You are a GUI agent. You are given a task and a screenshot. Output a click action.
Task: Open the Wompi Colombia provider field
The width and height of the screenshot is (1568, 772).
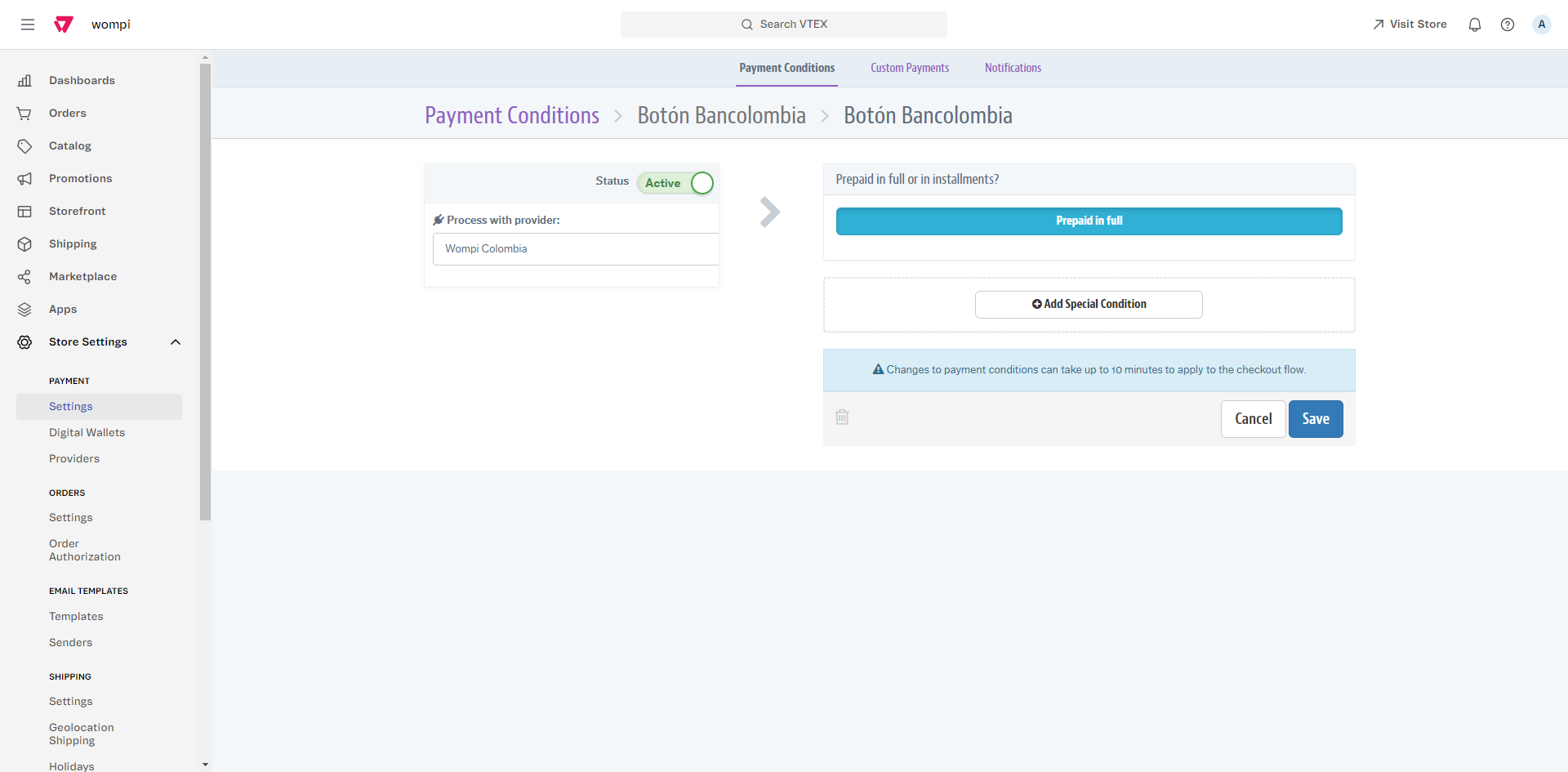click(x=575, y=249)
